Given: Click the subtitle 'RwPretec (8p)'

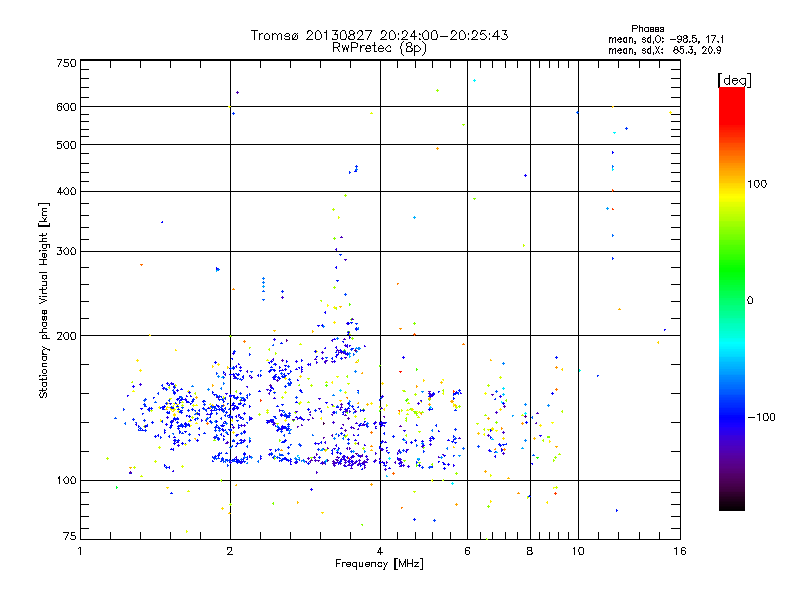Looking at the screenshot, I should point(379,48).
